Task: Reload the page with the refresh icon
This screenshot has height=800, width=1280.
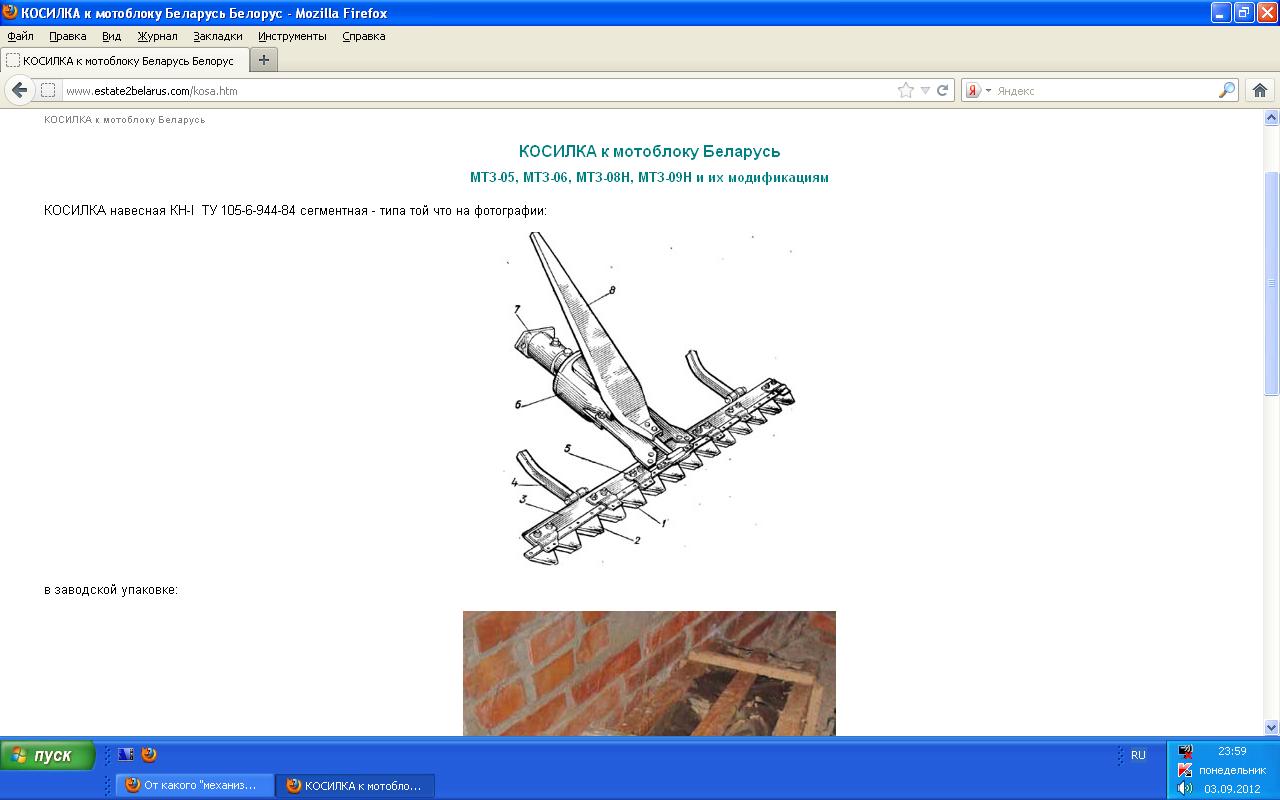Action: point(942,90)
